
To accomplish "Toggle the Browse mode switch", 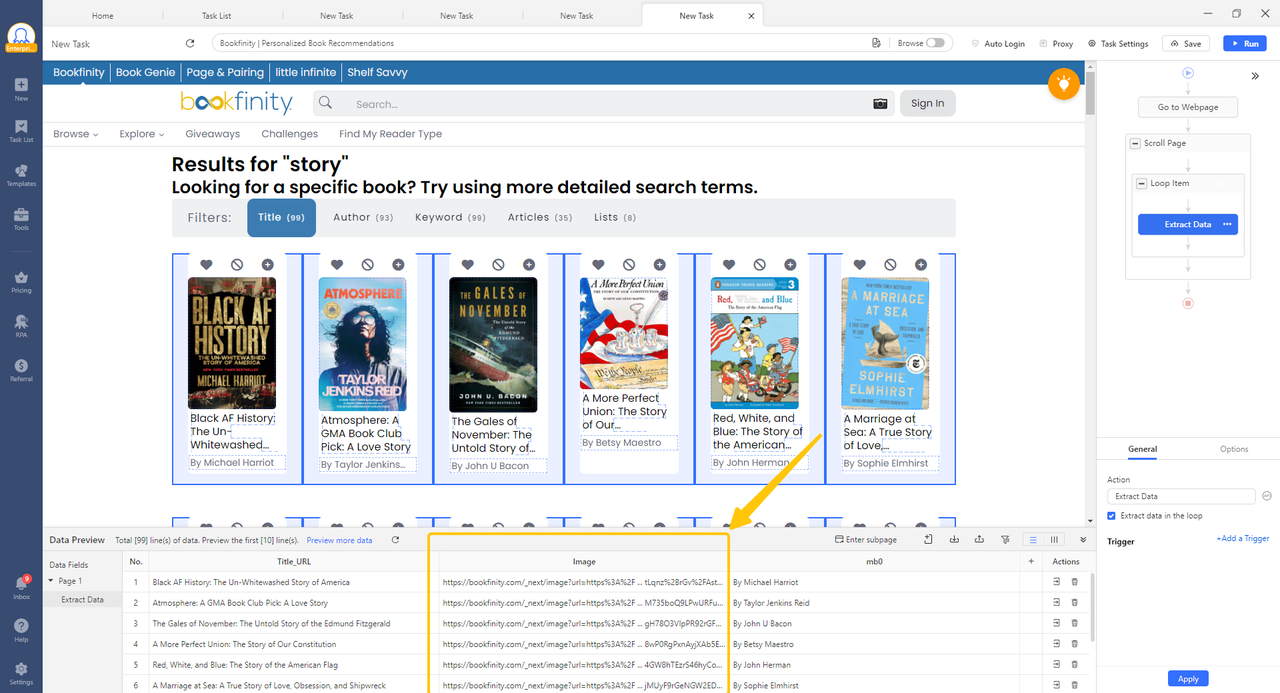I will click(x=936, y=43).
